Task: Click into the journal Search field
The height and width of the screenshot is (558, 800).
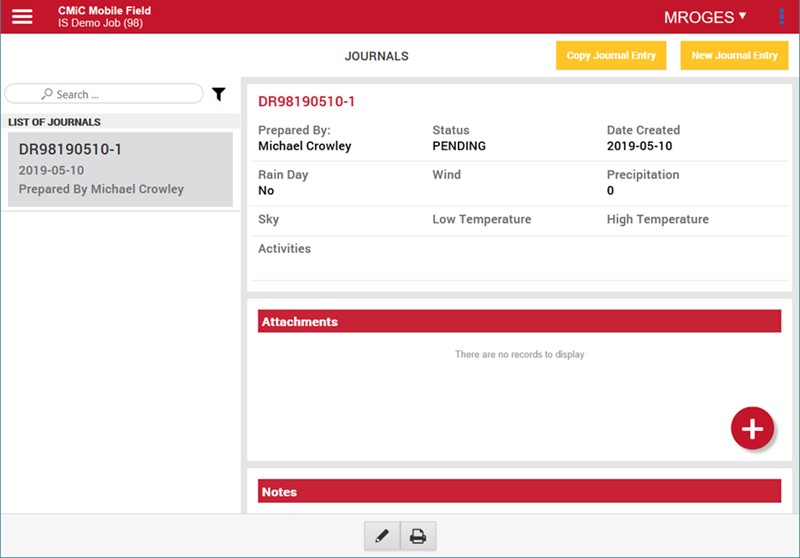Action: click(x=104, y=94)
